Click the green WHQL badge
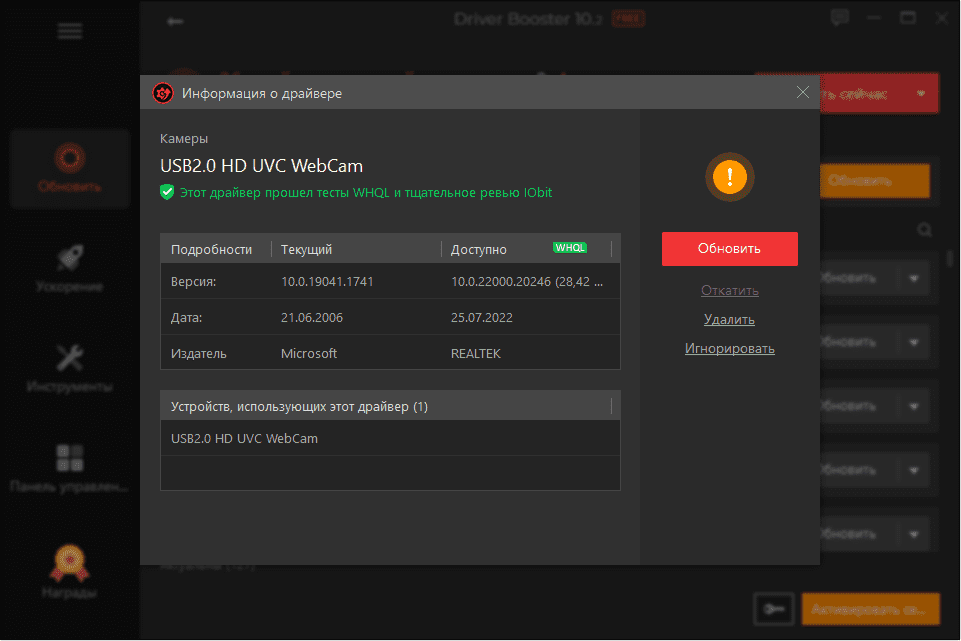The image size is (961, 641). tap(570, 248)
